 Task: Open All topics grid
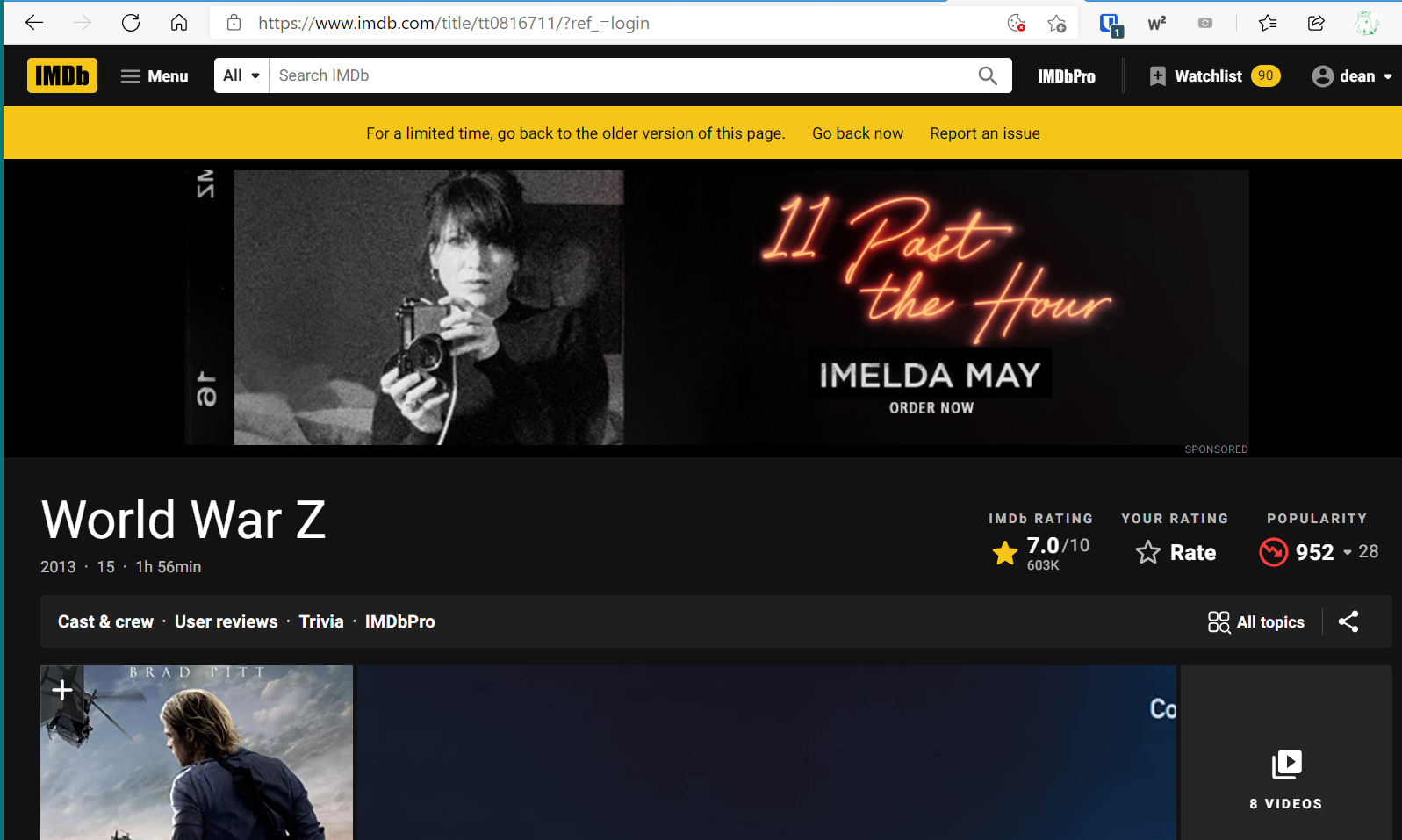(x=1255, y=622)
